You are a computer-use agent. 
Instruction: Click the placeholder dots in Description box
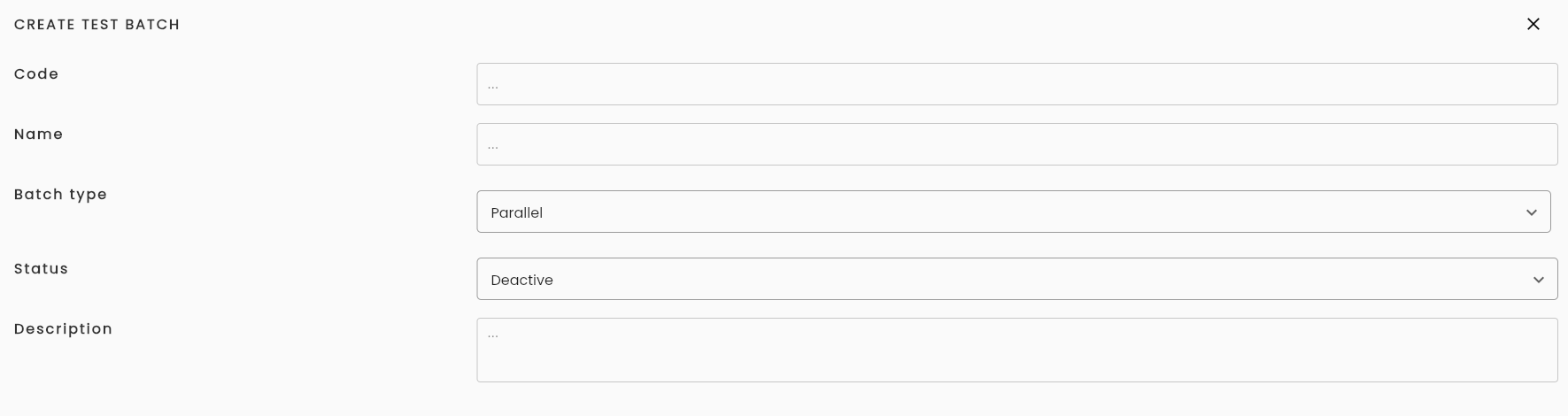tap(493, 336)
